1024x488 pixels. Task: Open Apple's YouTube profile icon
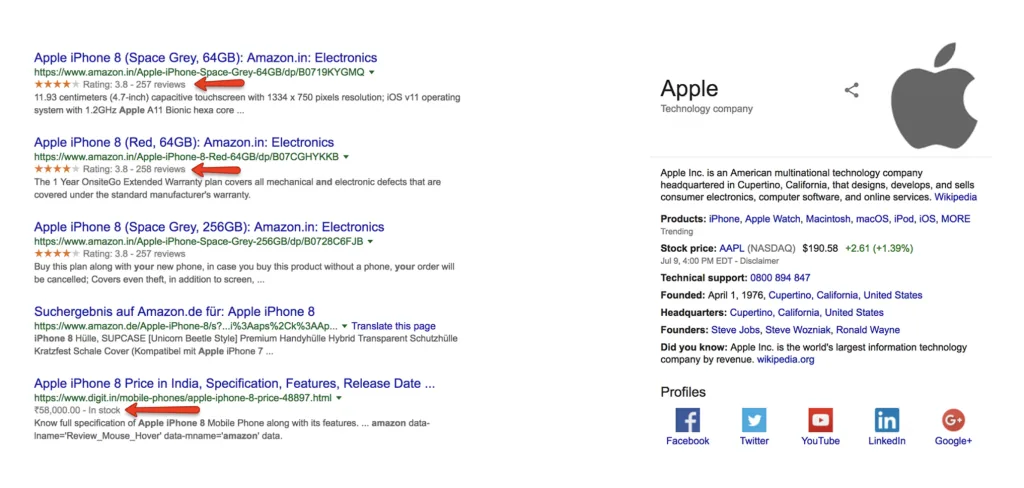[820, 419]
